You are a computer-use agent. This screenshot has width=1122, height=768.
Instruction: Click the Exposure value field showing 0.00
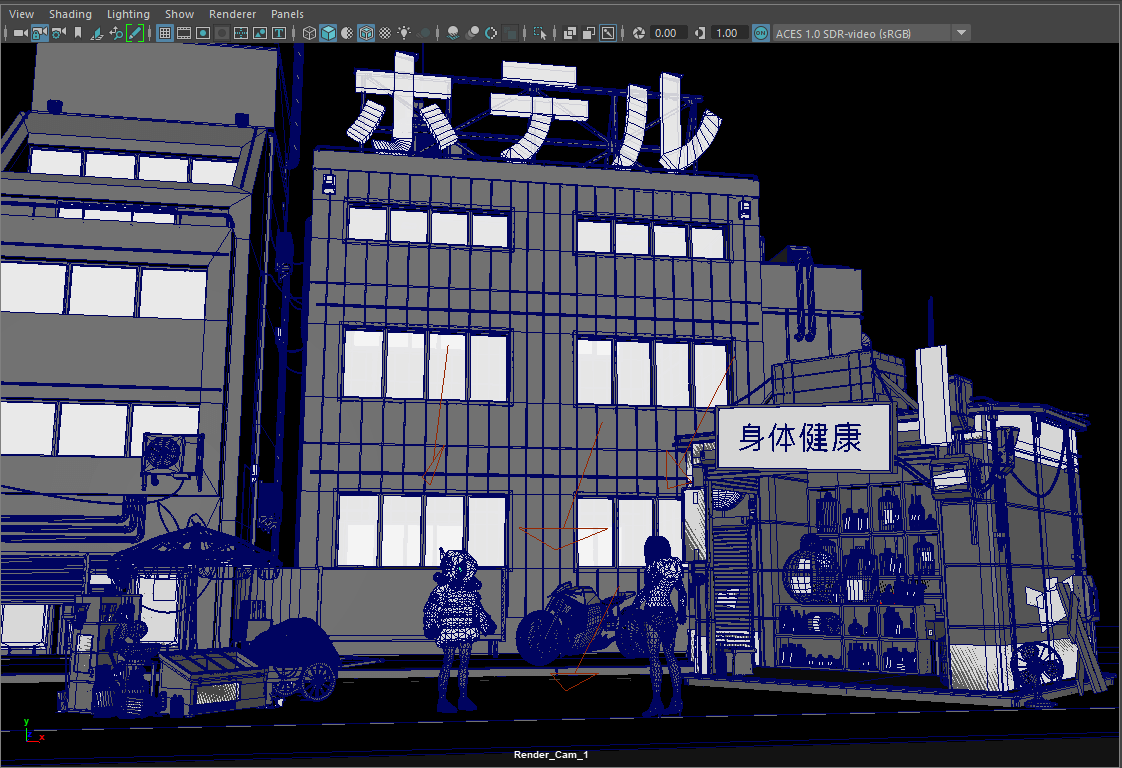click(668, 33)
